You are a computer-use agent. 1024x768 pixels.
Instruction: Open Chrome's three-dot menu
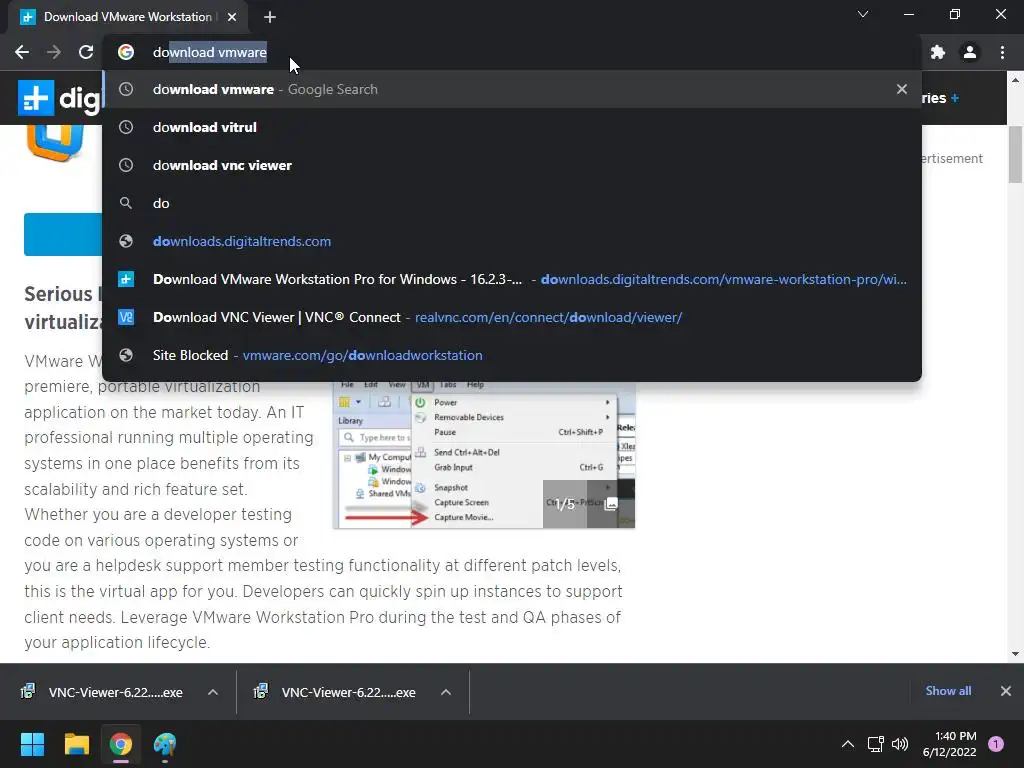tap(1002, 52)
